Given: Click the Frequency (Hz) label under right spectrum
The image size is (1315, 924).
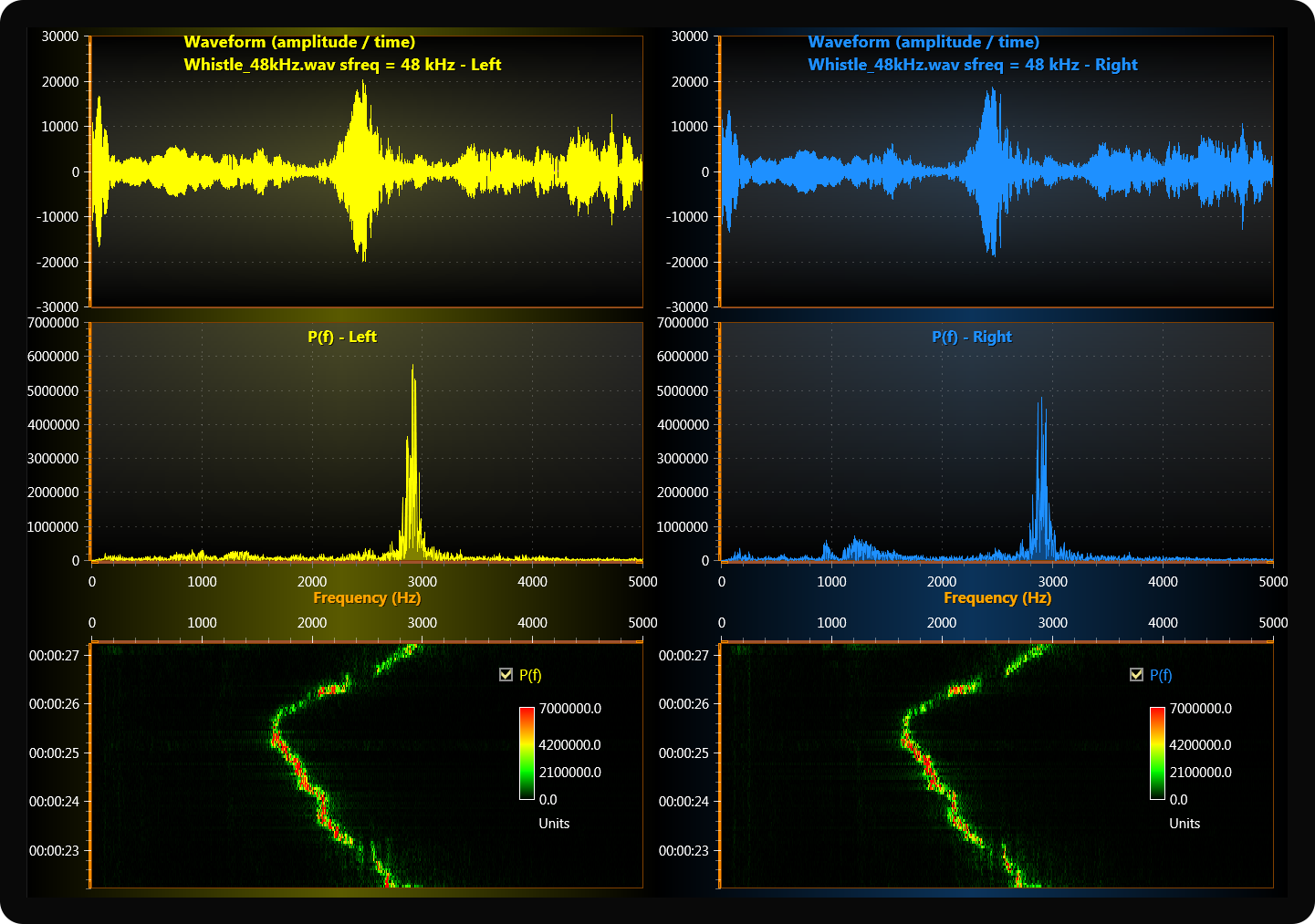Looking at the screenshot, I should pyautogui.click(x=997, y=597).
